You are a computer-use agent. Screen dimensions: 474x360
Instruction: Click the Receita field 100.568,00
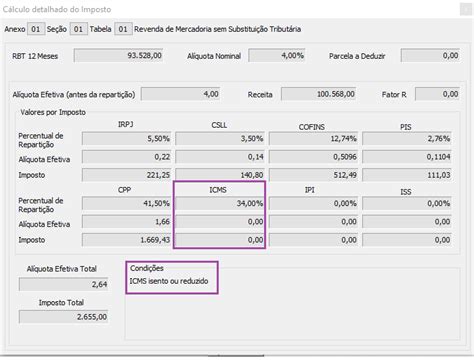pyautogui.click(x=319, y=94)
